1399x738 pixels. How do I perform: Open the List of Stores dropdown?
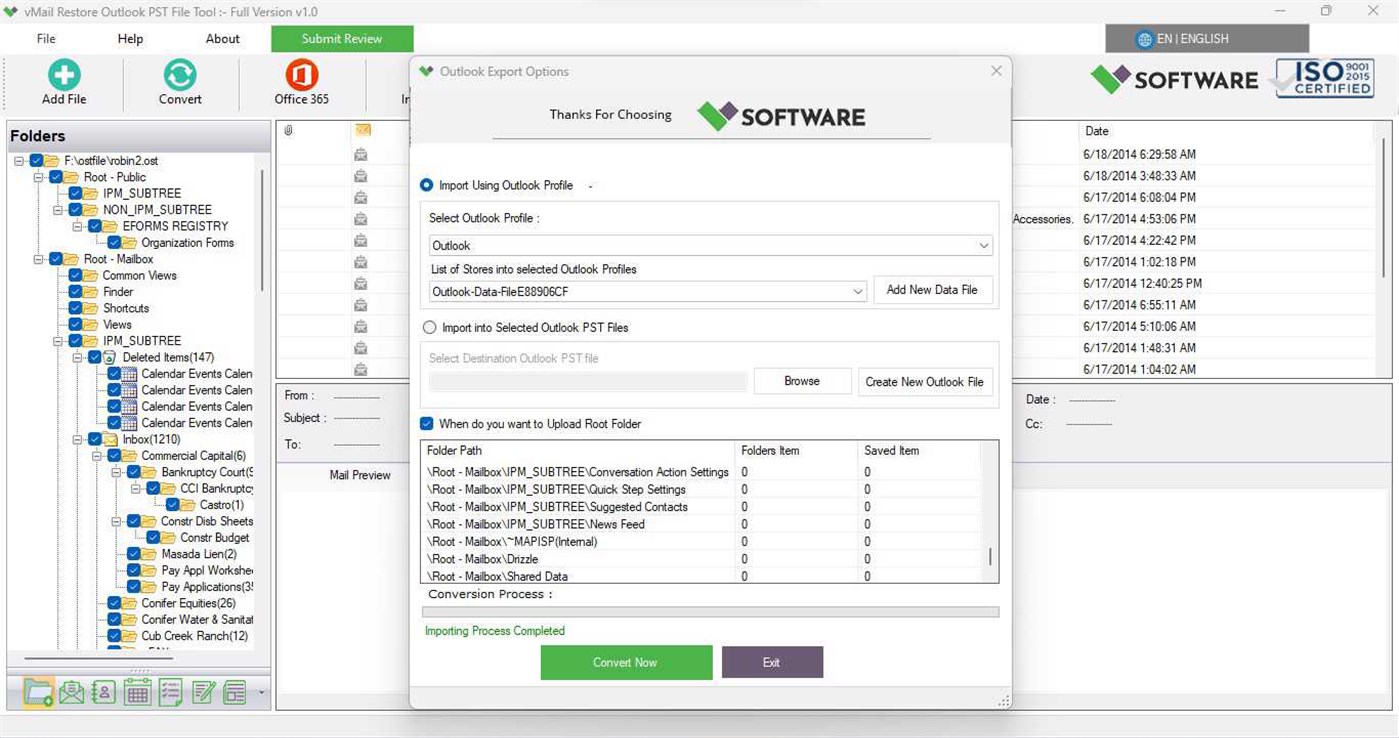click(x=857, y=290)
